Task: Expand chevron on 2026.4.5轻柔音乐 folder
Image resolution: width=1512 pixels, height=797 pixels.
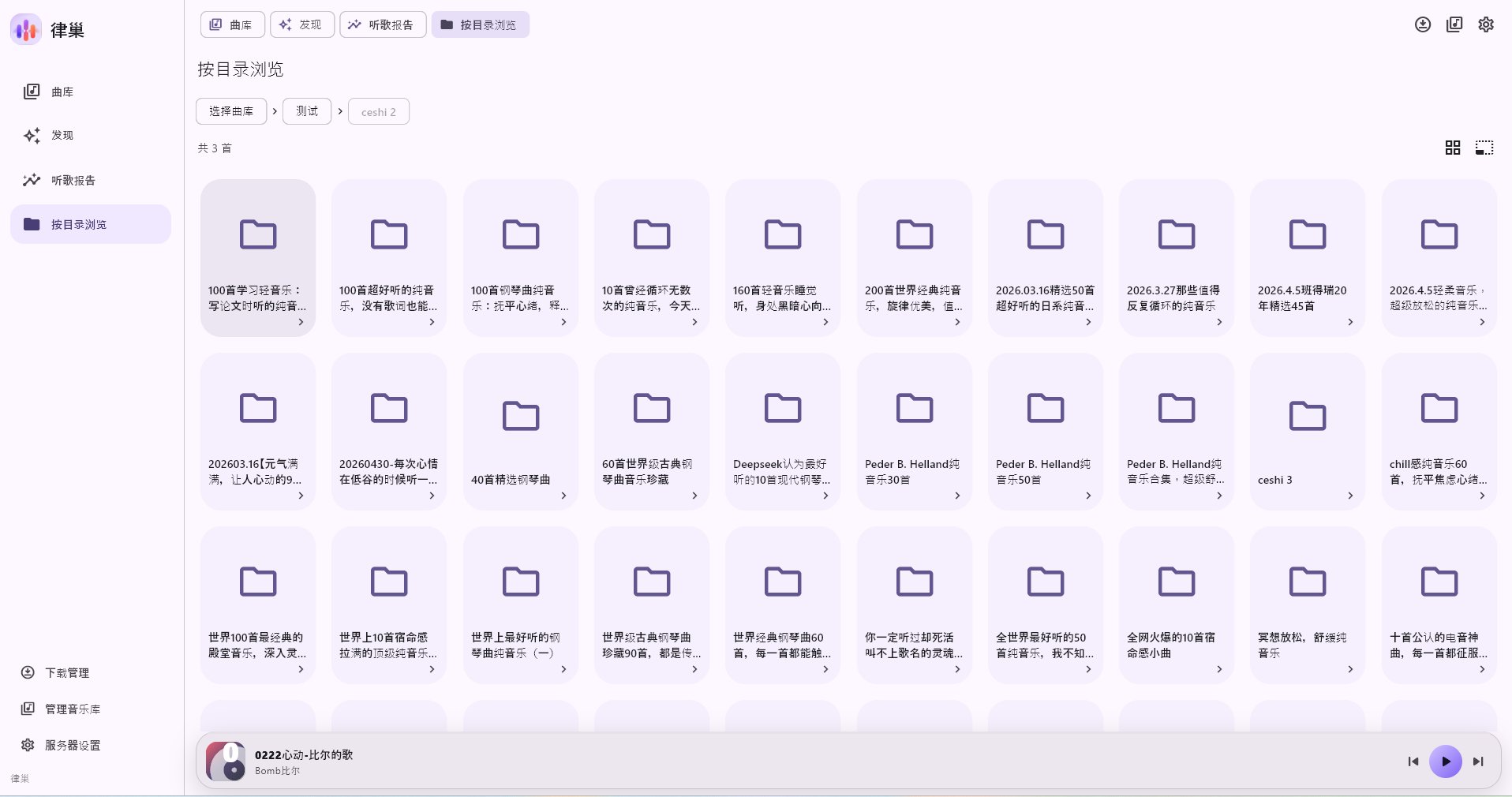Action: click(x=1482, y=322)
